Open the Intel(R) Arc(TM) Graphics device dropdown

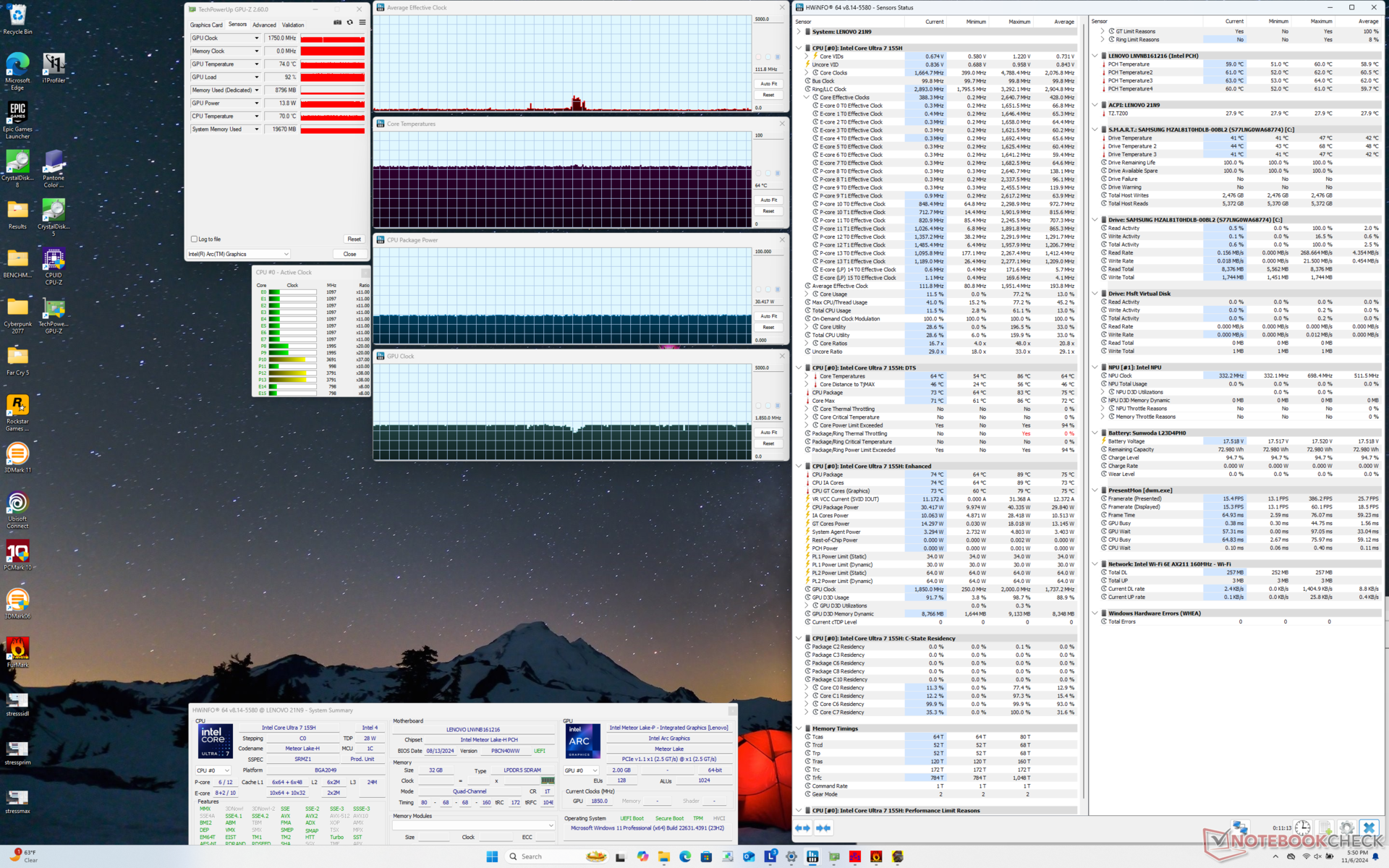coord(239,254)
